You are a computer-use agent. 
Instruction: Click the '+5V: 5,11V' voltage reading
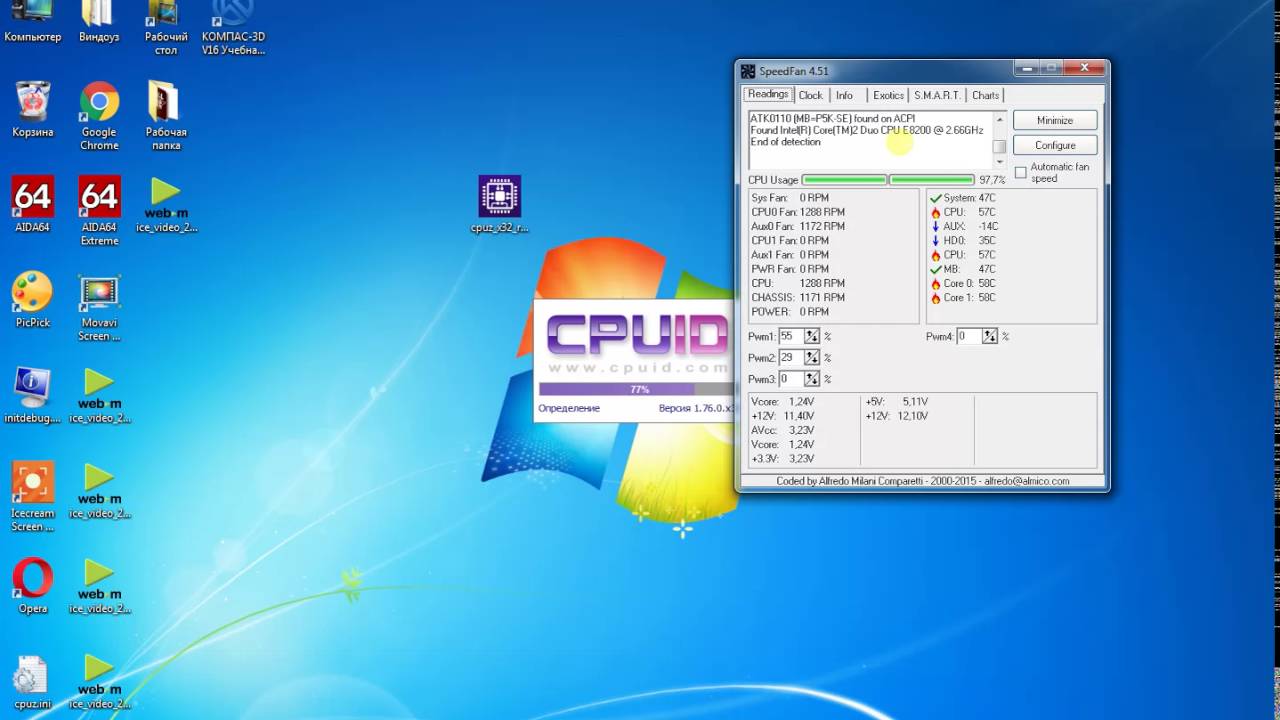[897, 402]
